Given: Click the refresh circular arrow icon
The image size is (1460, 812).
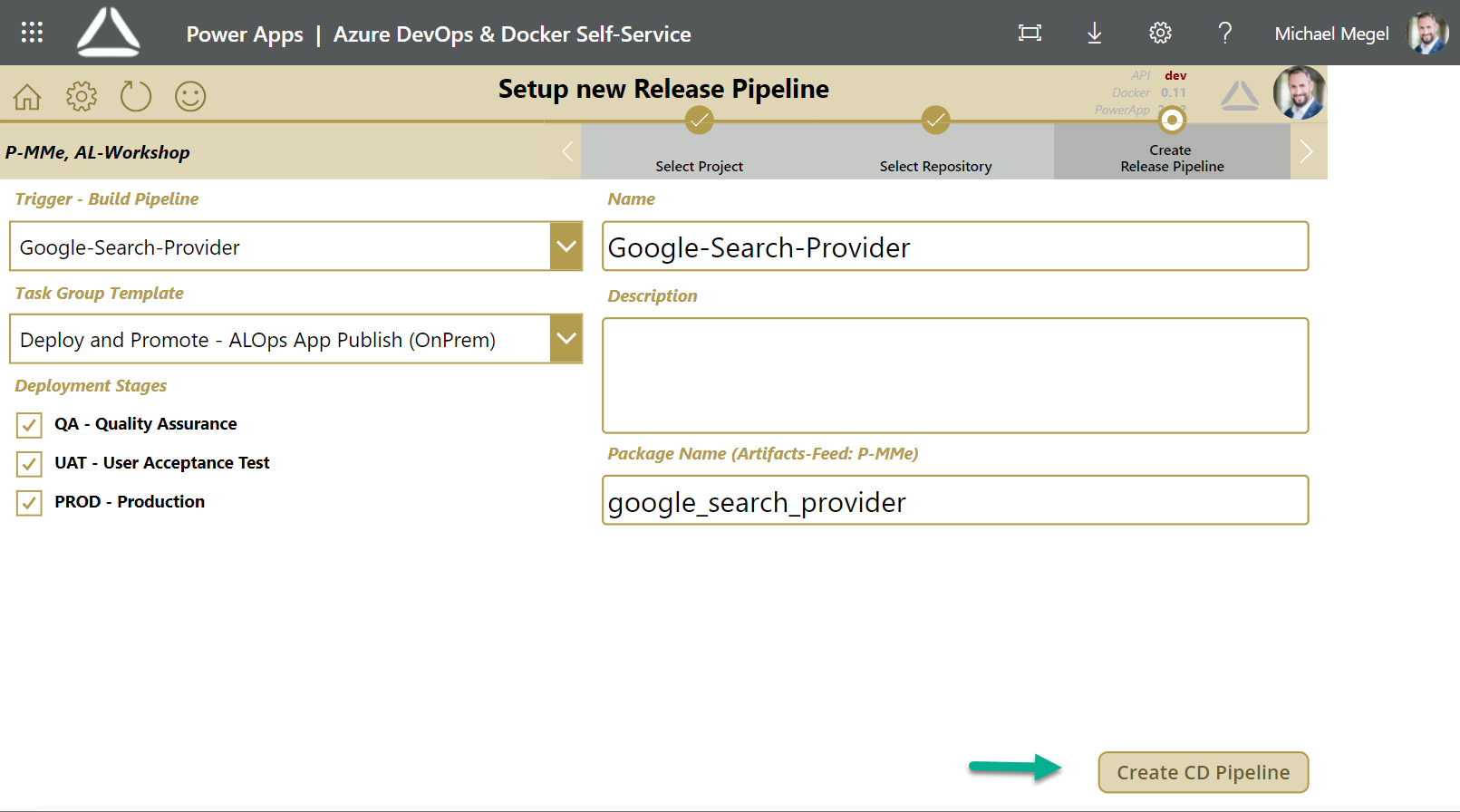Looking at the screenshot, I should coord(136,96).
